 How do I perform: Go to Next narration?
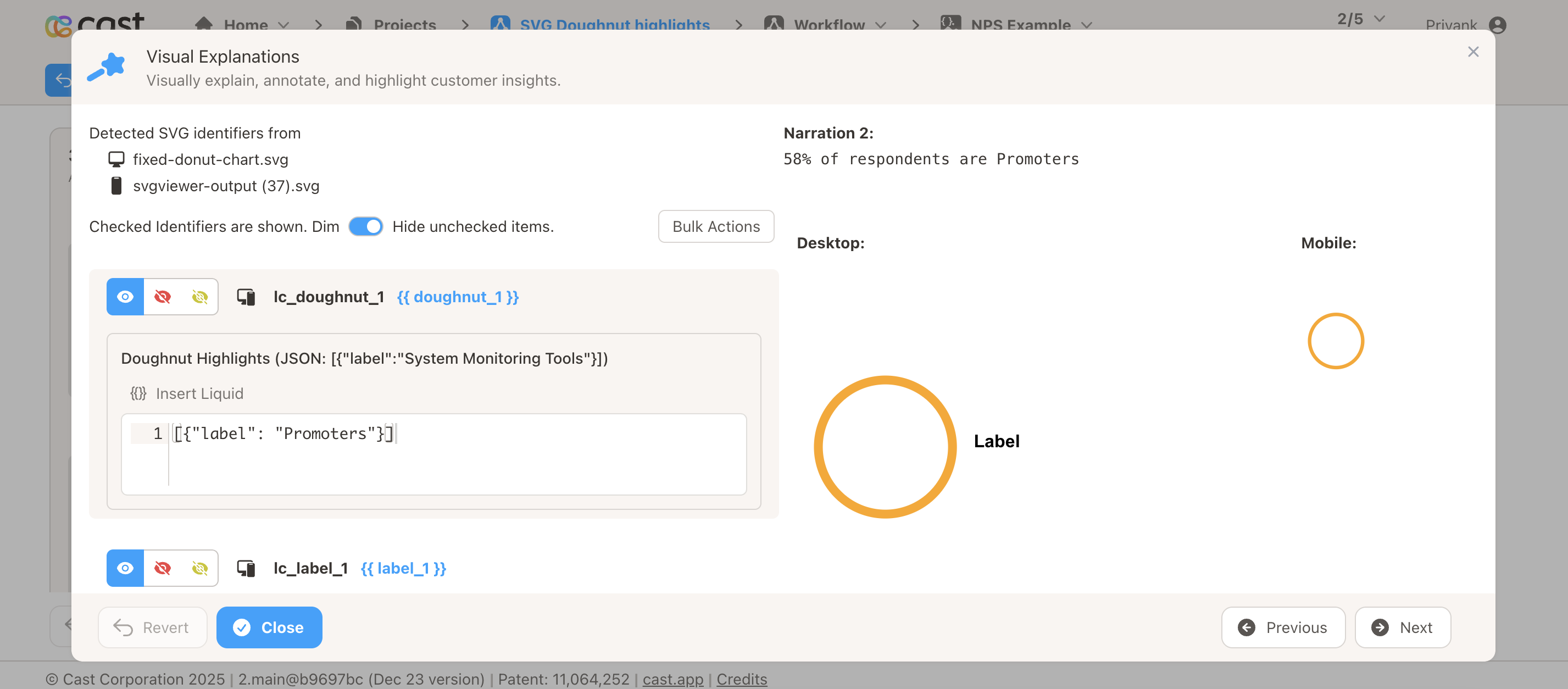[1403, 627]
